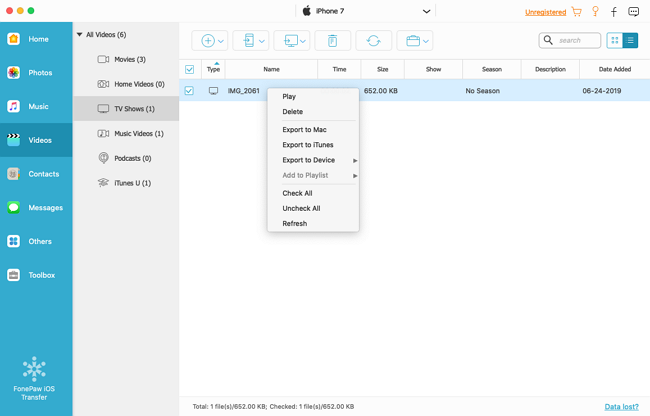Click the Add plus icon in toolbar

point(208,41)
